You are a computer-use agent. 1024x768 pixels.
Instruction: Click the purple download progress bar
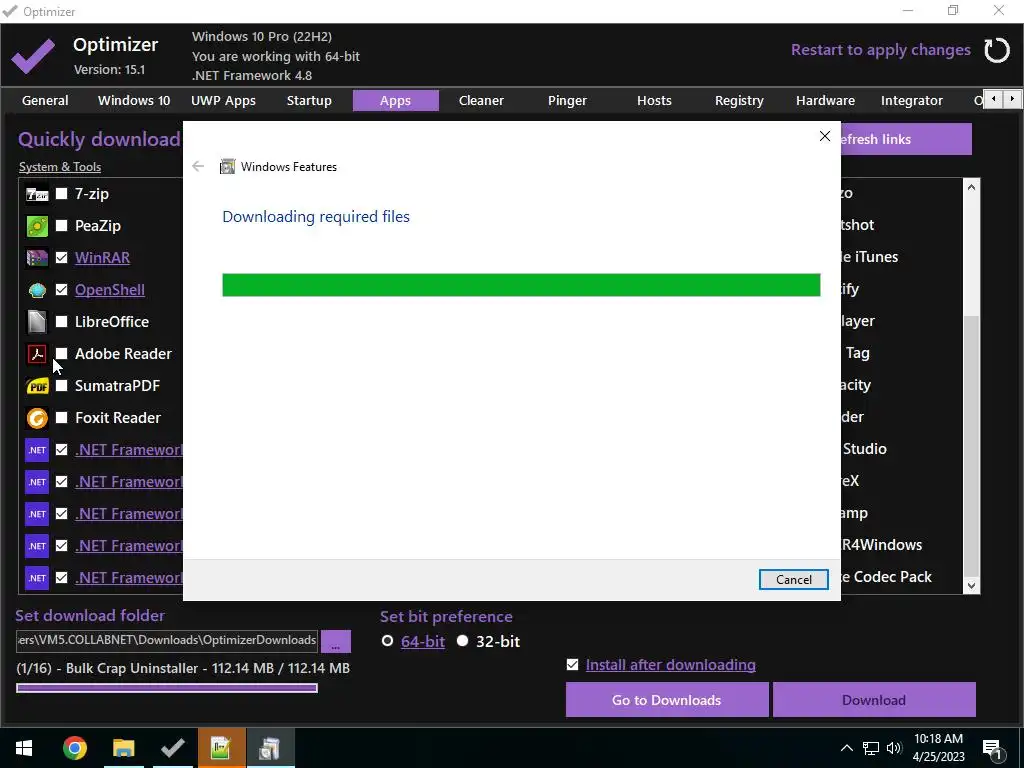[167, 688]
